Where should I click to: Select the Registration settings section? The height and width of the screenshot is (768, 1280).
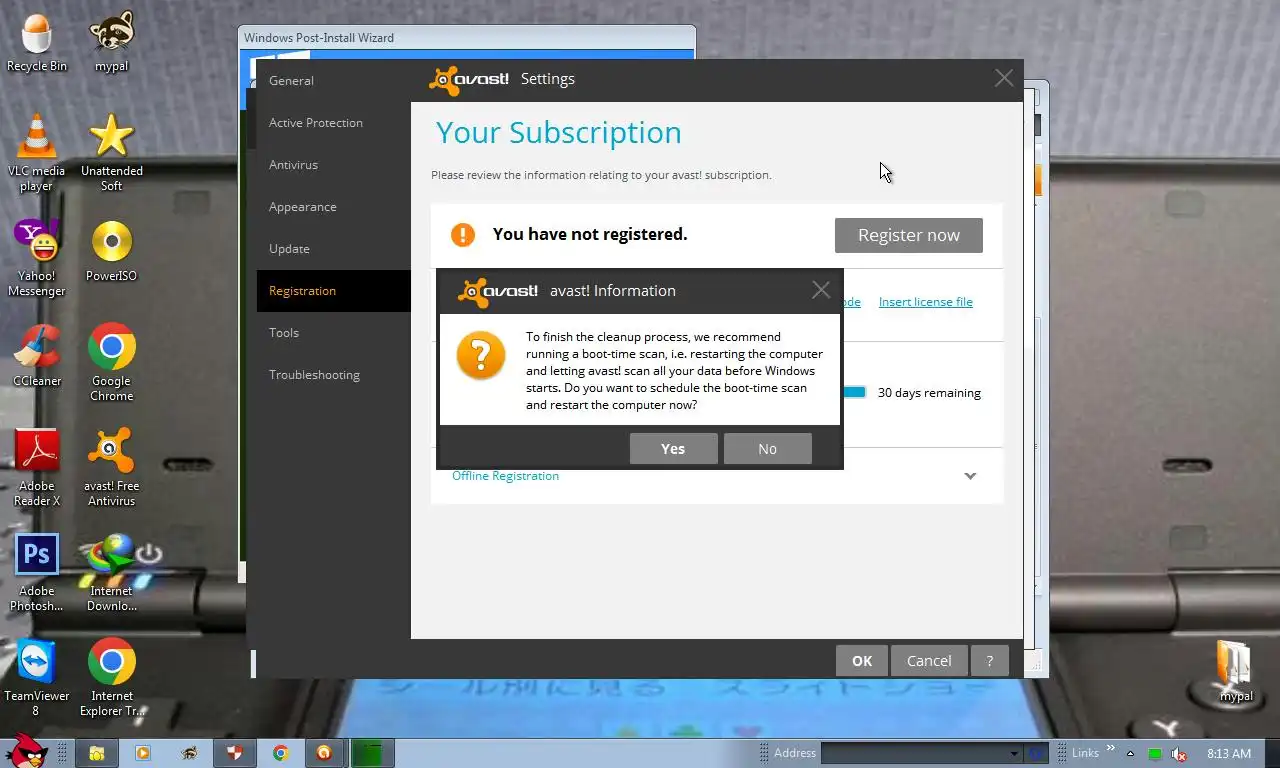coord(333,291)
